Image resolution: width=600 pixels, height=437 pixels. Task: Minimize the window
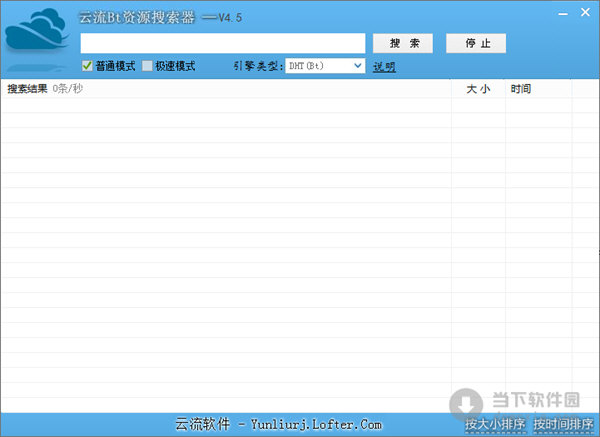[563, 14]
